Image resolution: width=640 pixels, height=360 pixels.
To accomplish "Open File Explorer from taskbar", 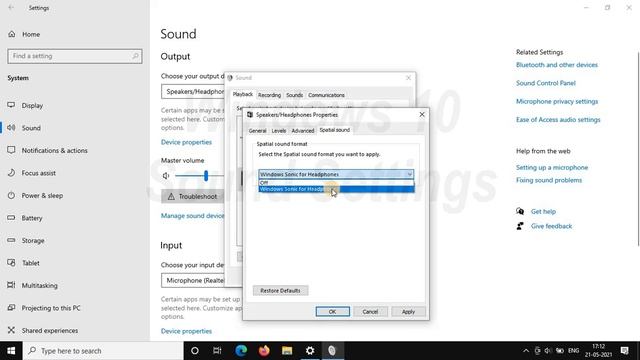I will (x=287, y=351).
